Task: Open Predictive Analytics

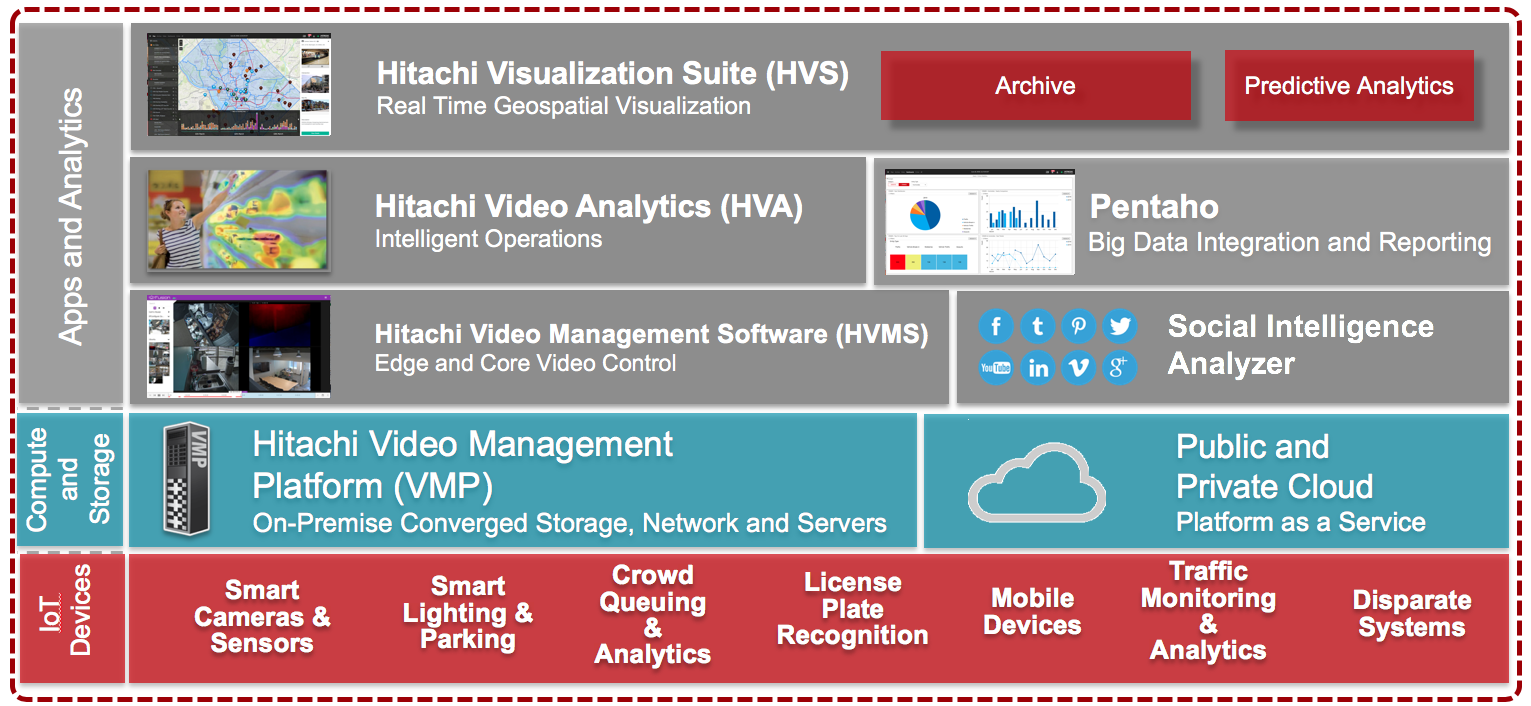Action: (1349, 86)
